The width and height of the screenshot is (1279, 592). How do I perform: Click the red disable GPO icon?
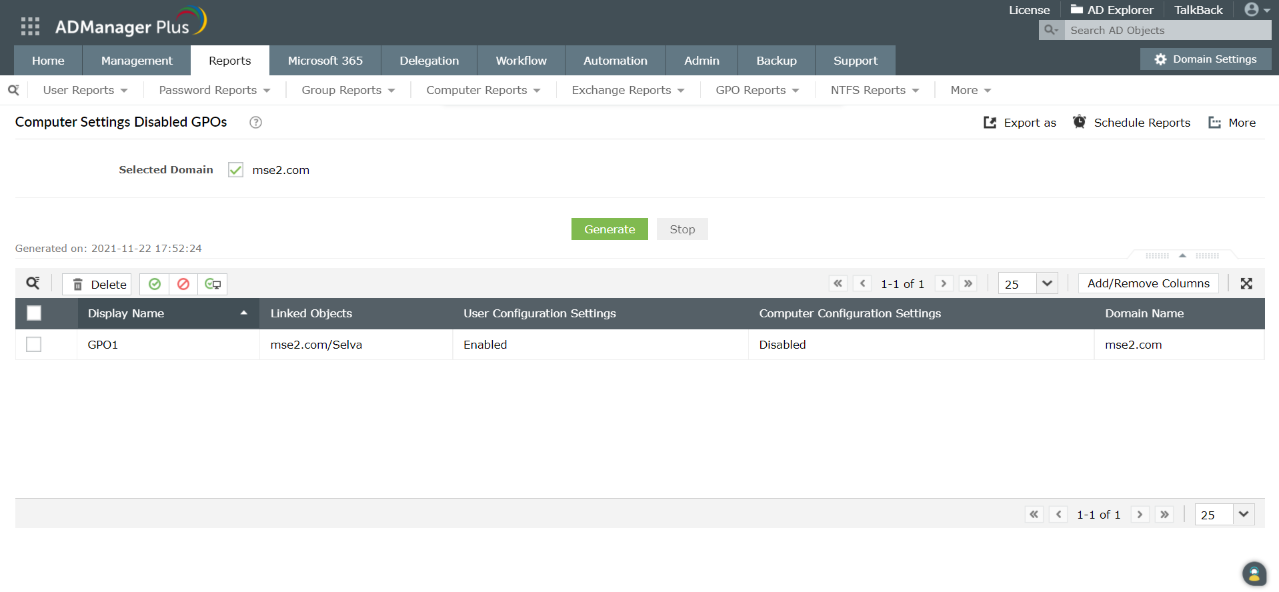pyautogui.click(x=183, y=284)
